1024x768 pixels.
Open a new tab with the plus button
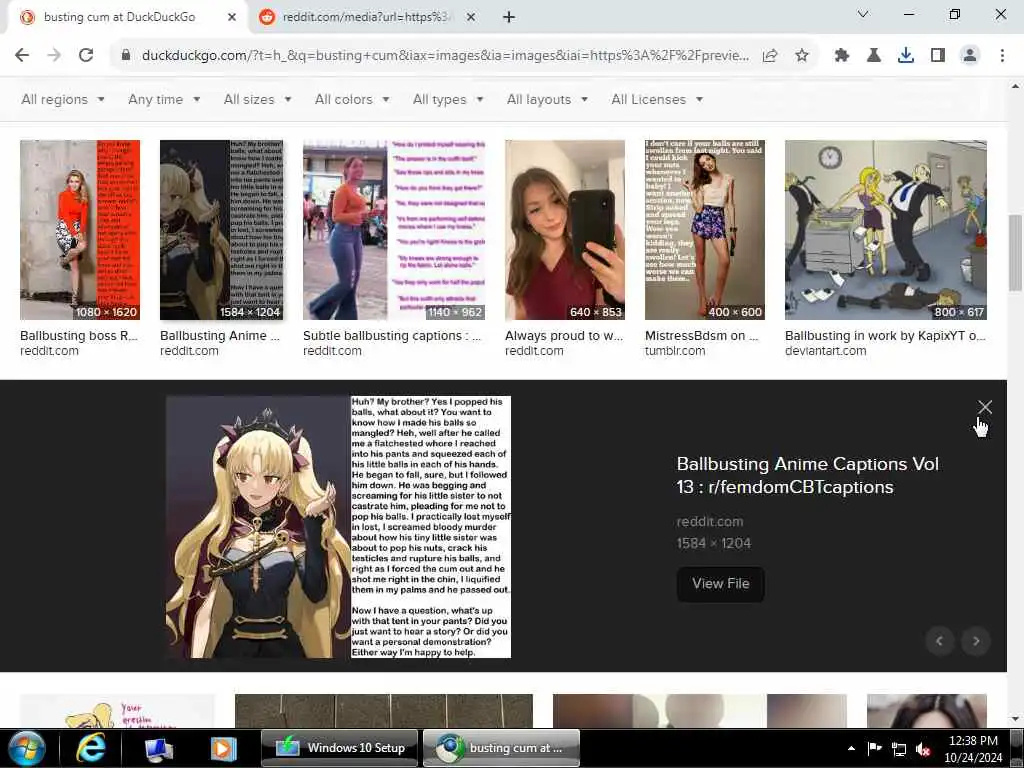pyautogui.click(x=509, y=18)
